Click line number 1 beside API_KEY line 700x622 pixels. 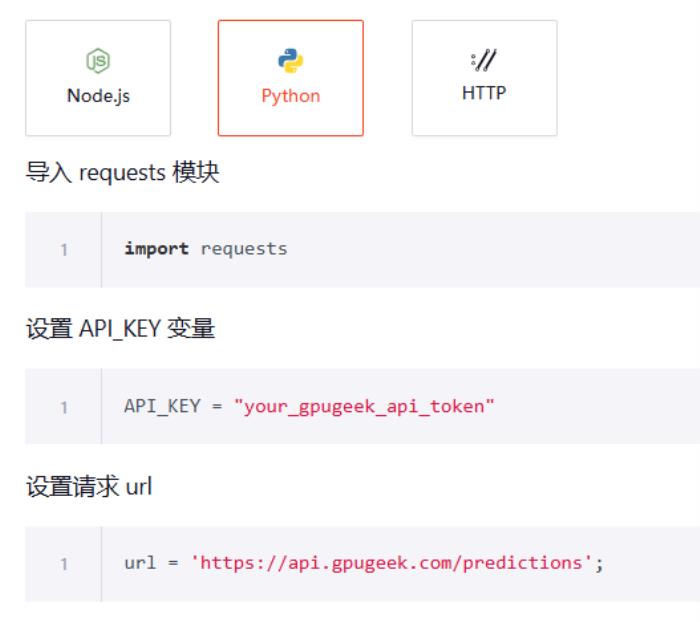(64, 407)
